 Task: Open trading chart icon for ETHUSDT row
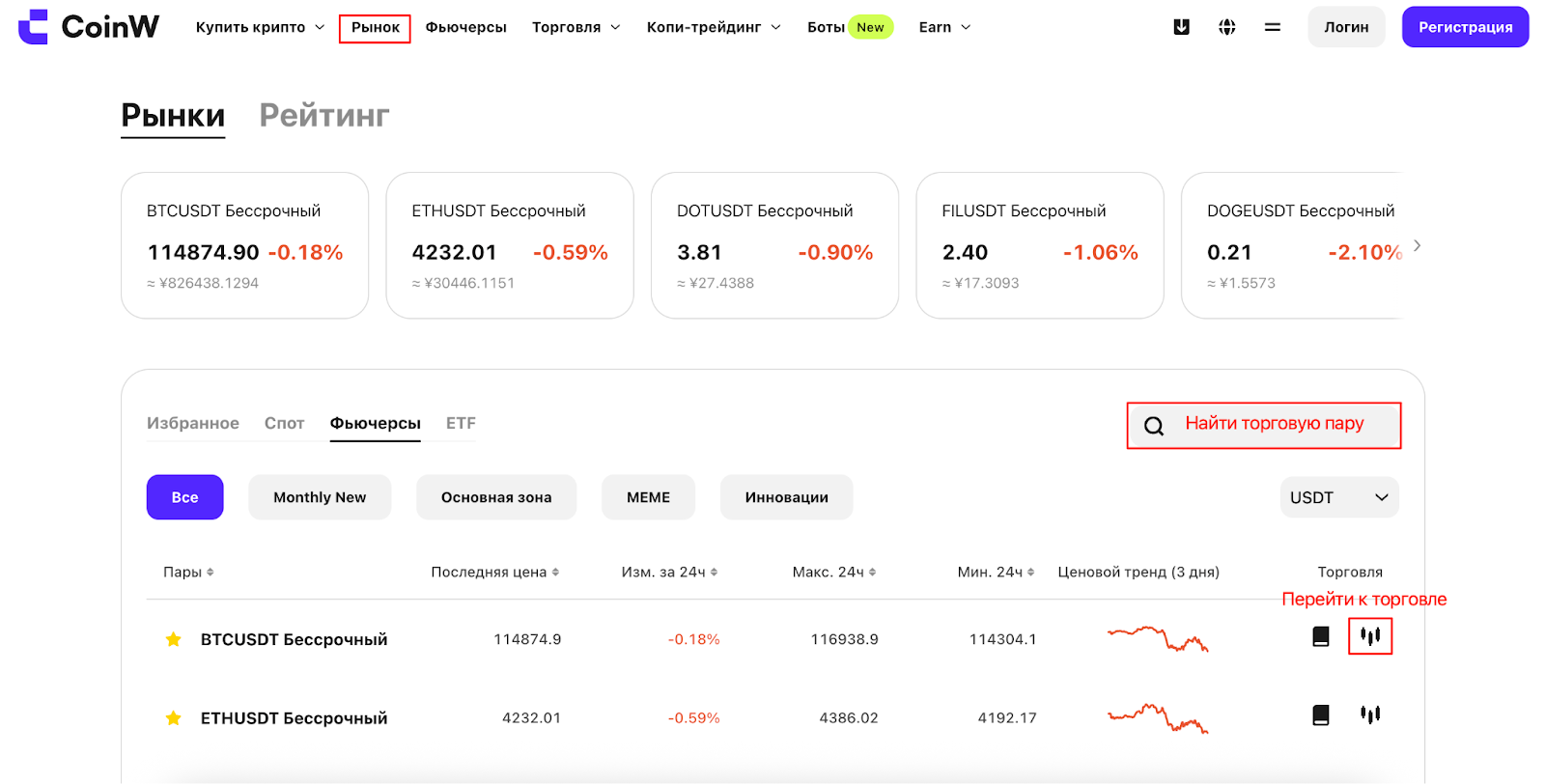pyautogui.click(x=1370, y=714)
